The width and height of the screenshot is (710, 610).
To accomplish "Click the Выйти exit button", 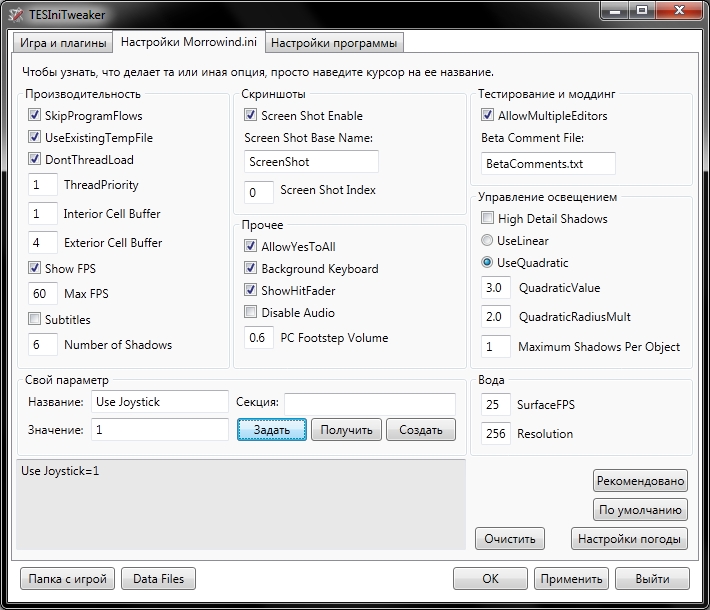I will pyautogui.click(x=652, y=579).
